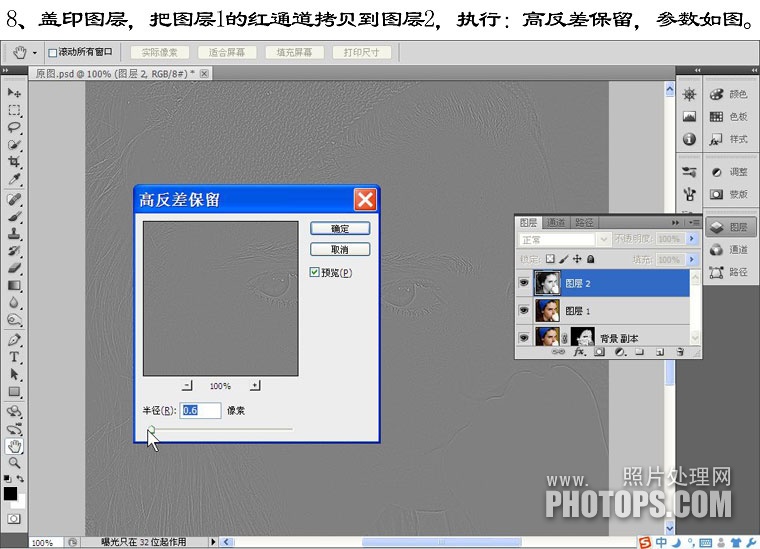Image resolution: width=760 pixels, height=549 pixels.
Task: Select the Rectangle shape tool
Action: 14,392
